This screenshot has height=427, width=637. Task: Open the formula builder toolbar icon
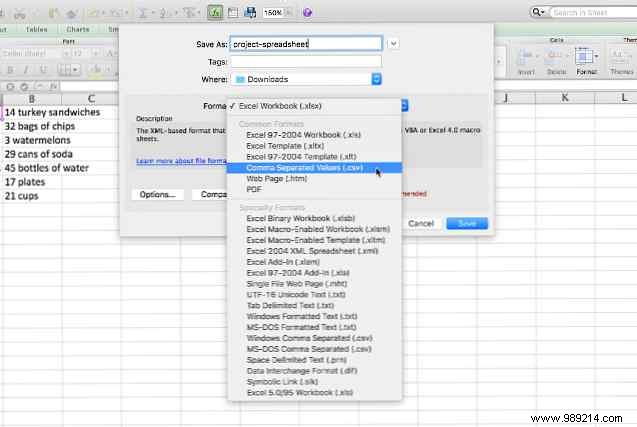(214, 12)
